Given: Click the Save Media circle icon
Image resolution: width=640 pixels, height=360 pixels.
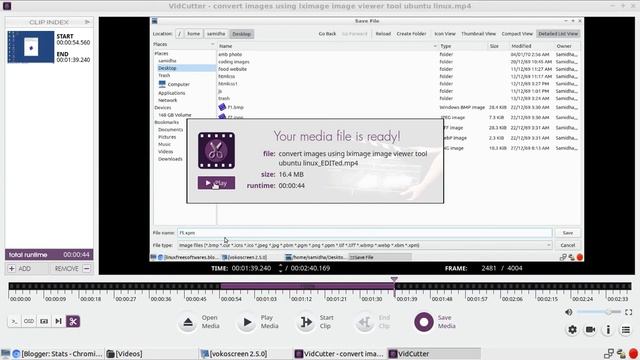Looking at the screenshot, I should (x=424, y=322).
